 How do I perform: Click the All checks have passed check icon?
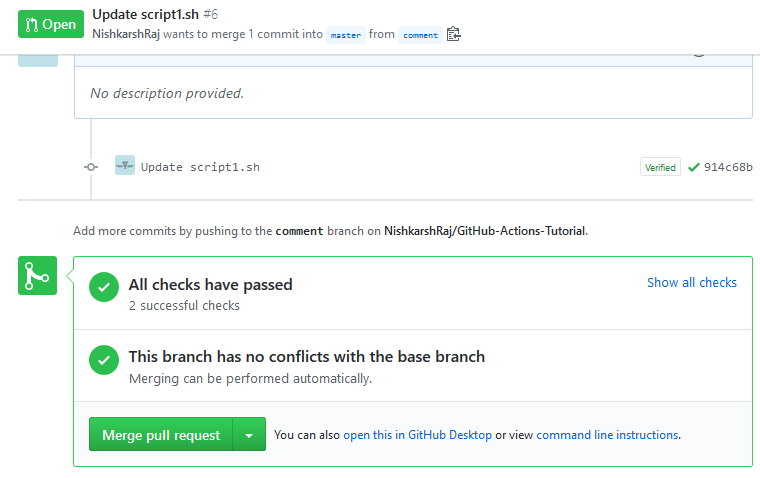click(104, 287)
